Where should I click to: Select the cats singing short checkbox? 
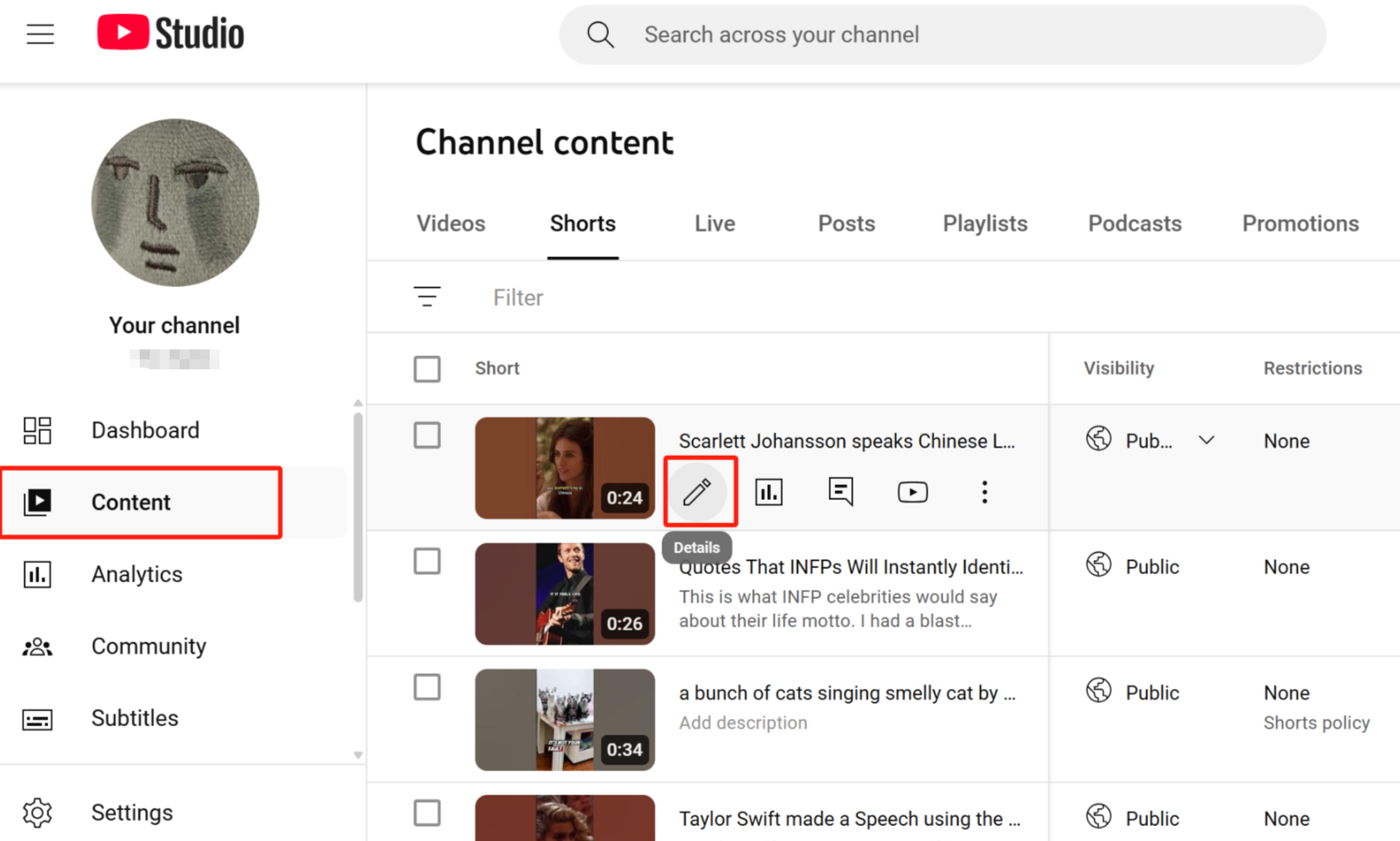(428, 687)
